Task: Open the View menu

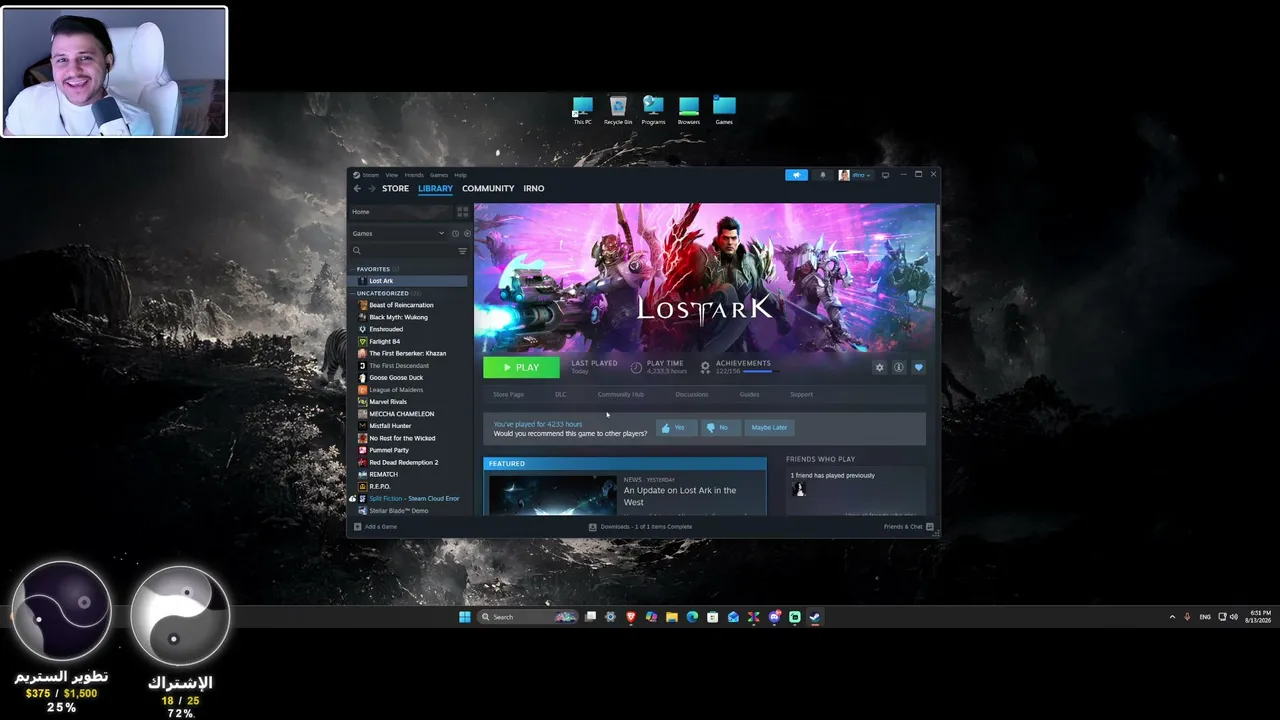Action: click(392, 175)
